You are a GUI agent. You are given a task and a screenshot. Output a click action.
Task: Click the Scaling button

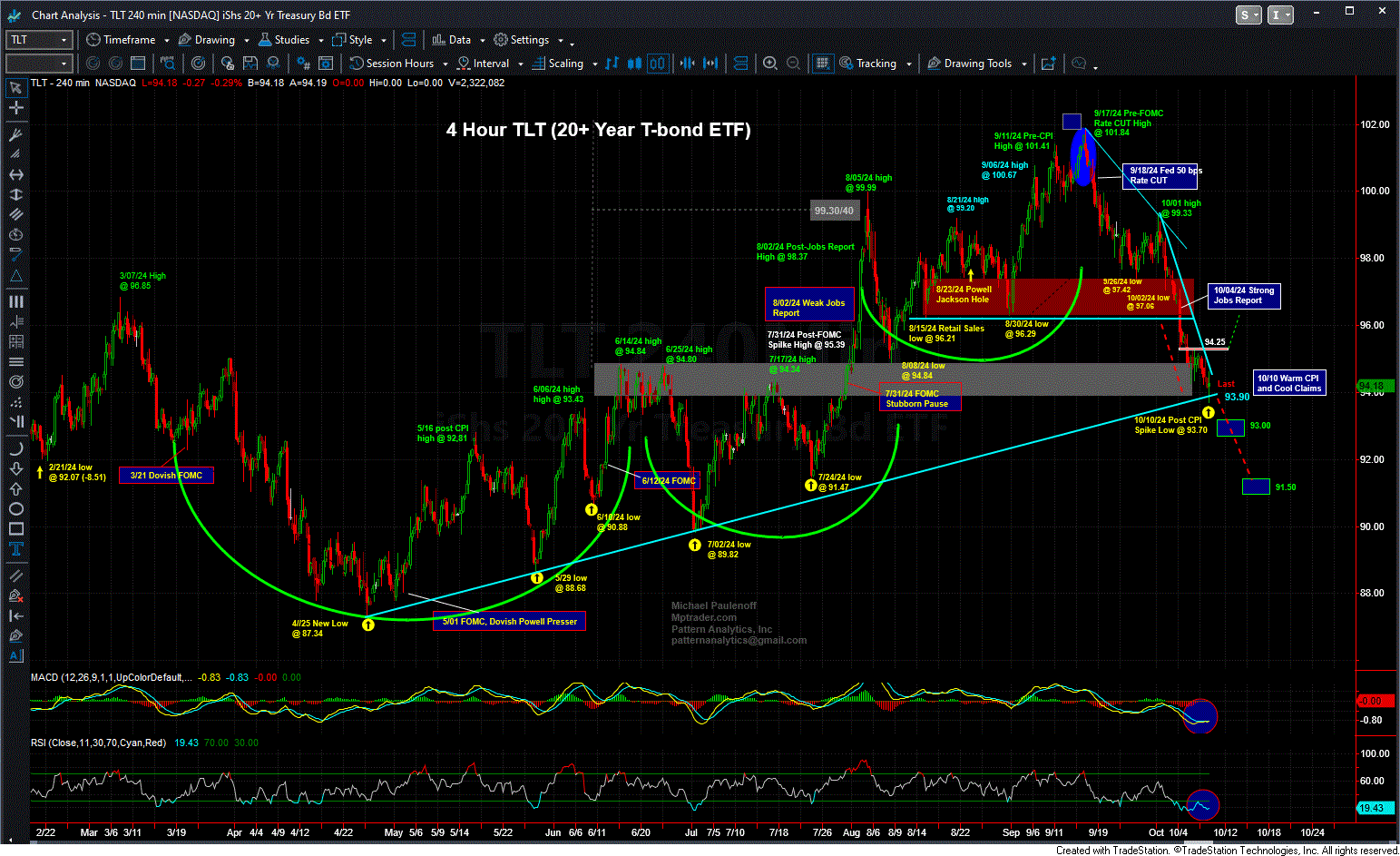[558, 63]
